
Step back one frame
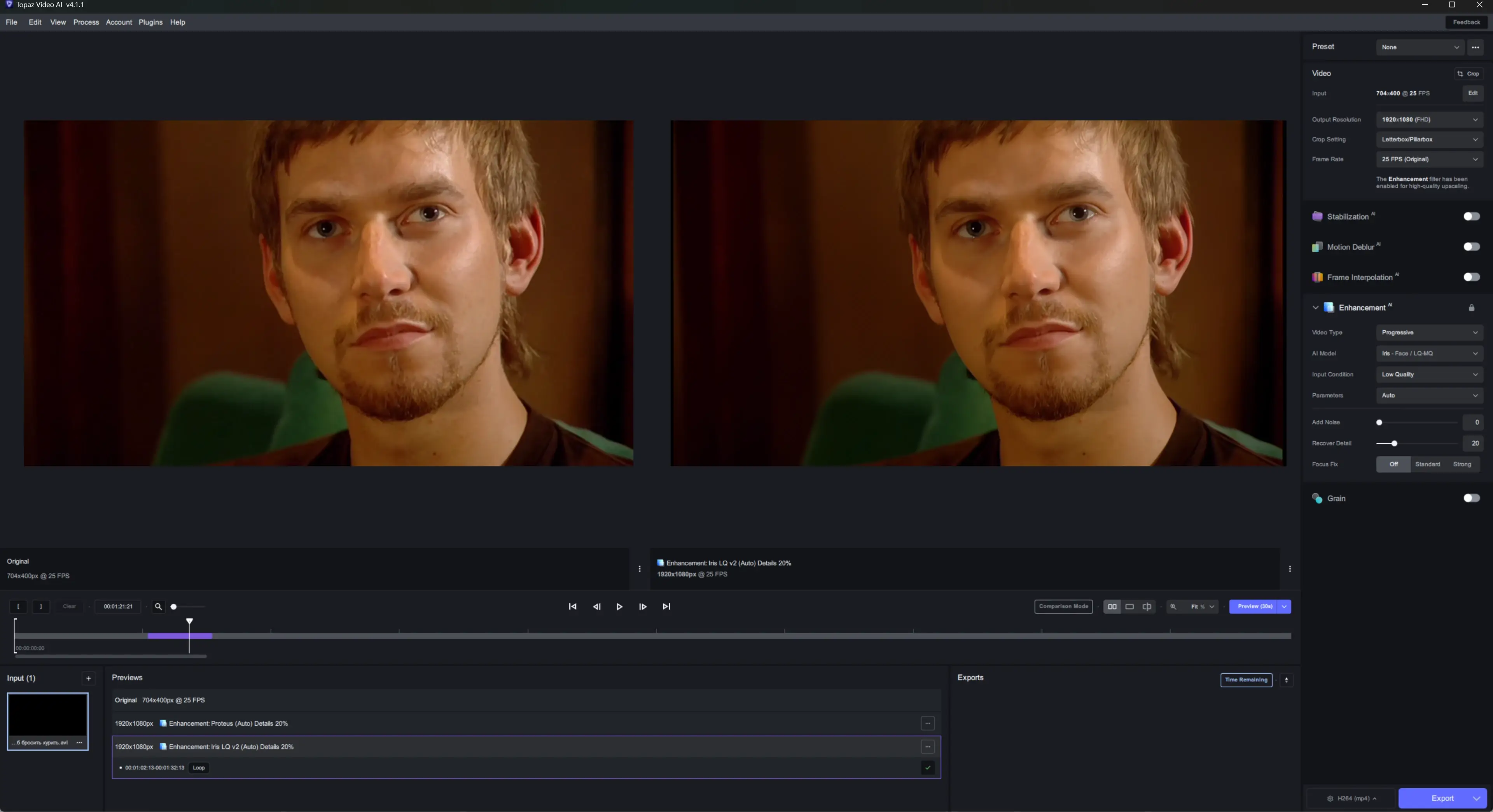click(x=596, y=607)
